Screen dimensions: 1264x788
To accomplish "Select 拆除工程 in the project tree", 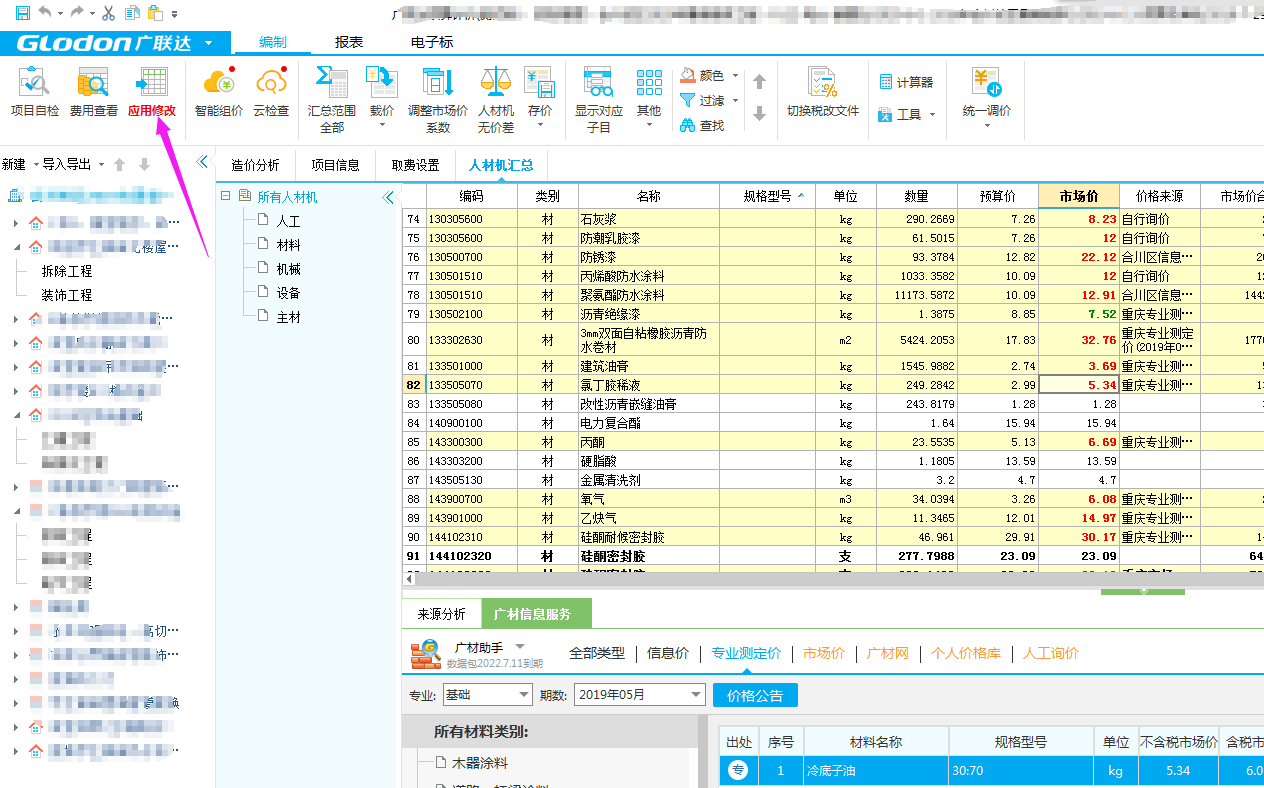I will point(67,271).
